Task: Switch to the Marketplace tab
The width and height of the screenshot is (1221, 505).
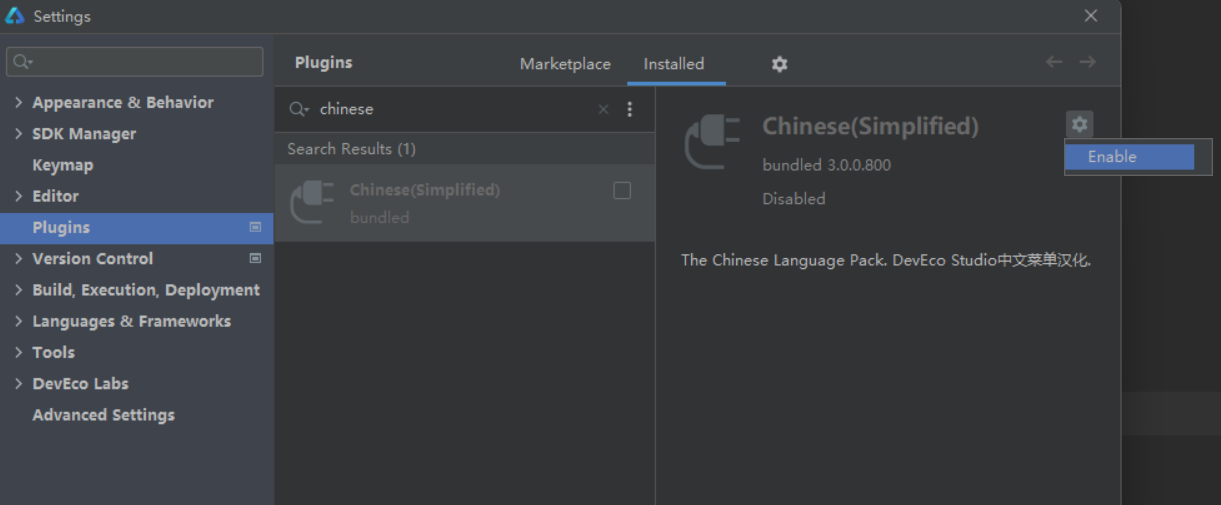Action: coord(565,64)
